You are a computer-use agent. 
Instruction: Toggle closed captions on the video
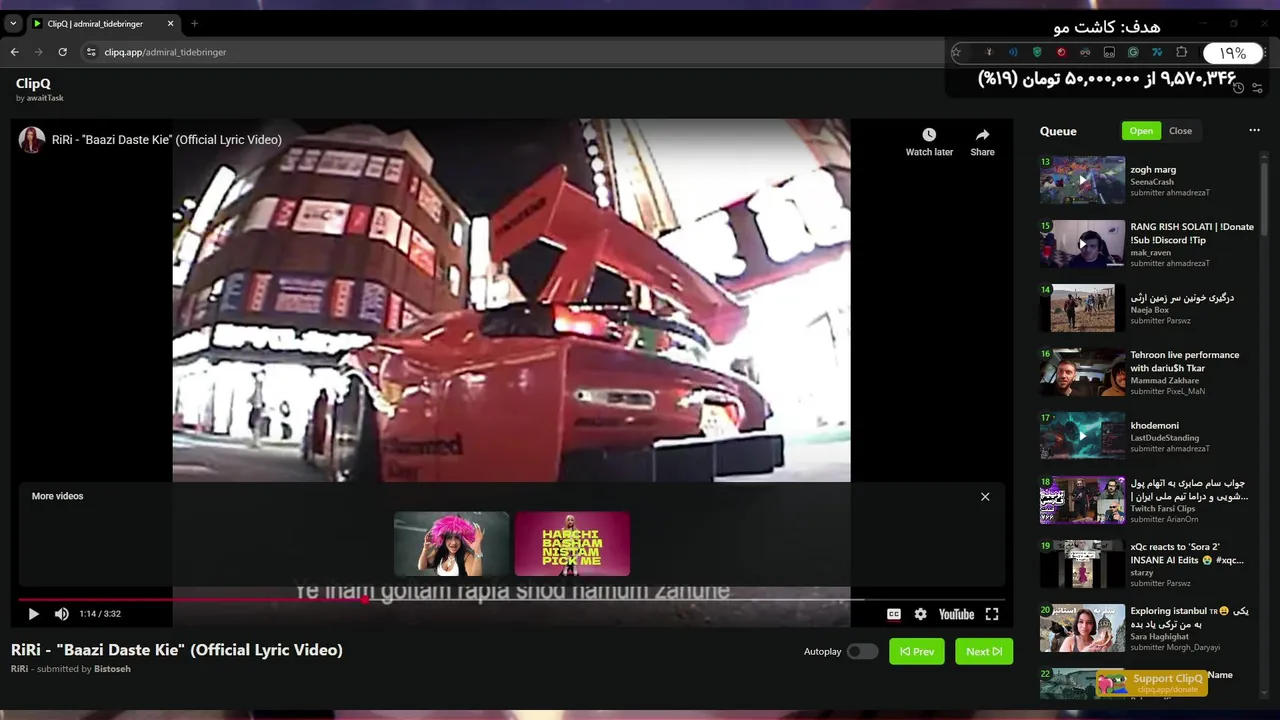(894, 614)
